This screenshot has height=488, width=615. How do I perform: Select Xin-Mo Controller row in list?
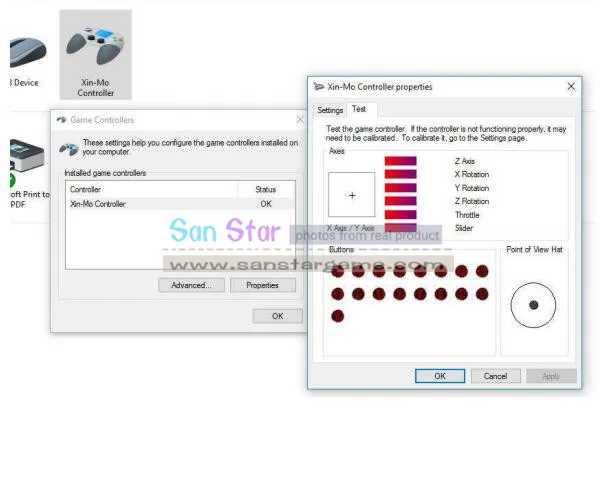point(180,204)
